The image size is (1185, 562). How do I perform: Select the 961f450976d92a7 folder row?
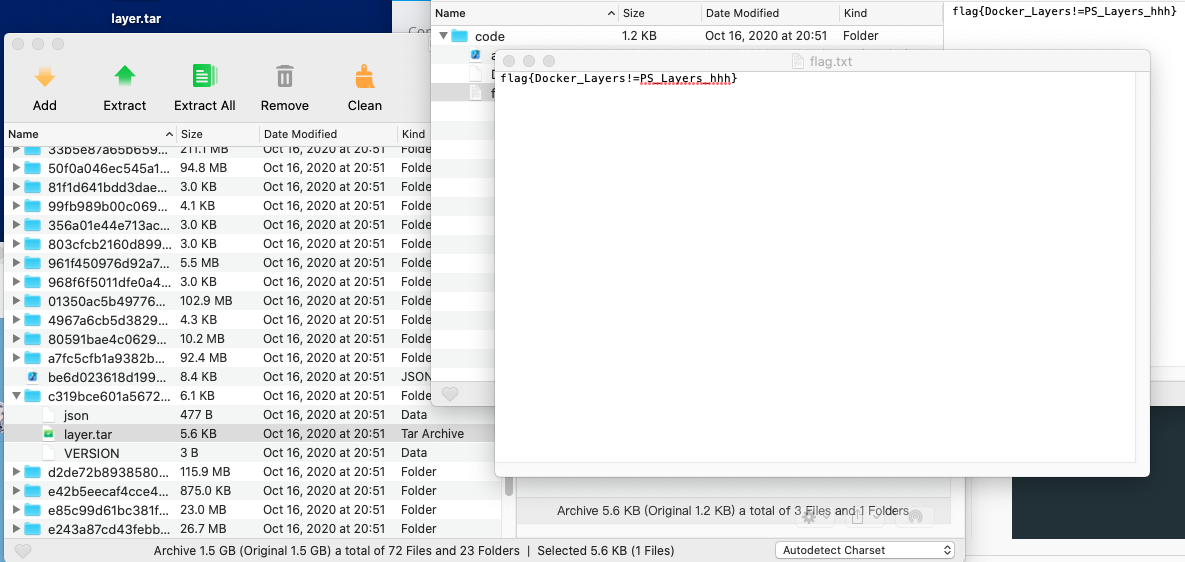coord(218,262)
